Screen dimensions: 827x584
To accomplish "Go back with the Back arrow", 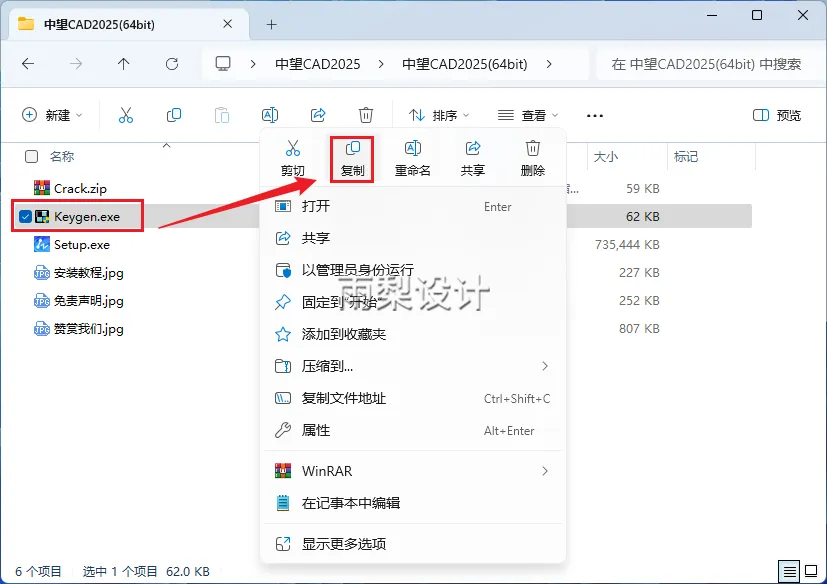I will tap(28, 64).
